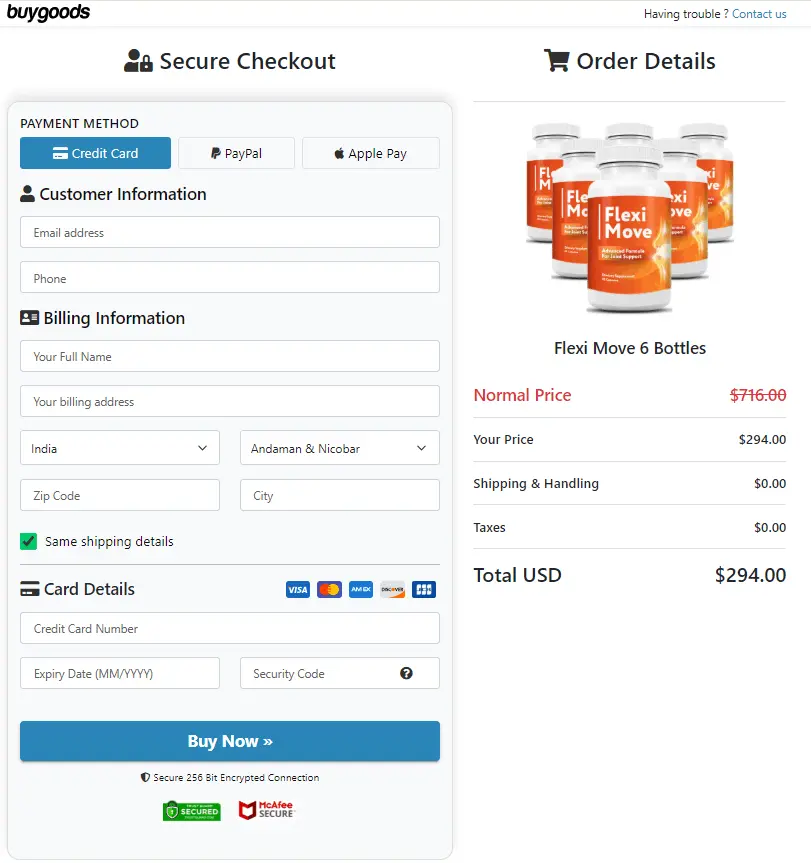
Task: Select the Credit Card payment method
Action: (95, 153)
